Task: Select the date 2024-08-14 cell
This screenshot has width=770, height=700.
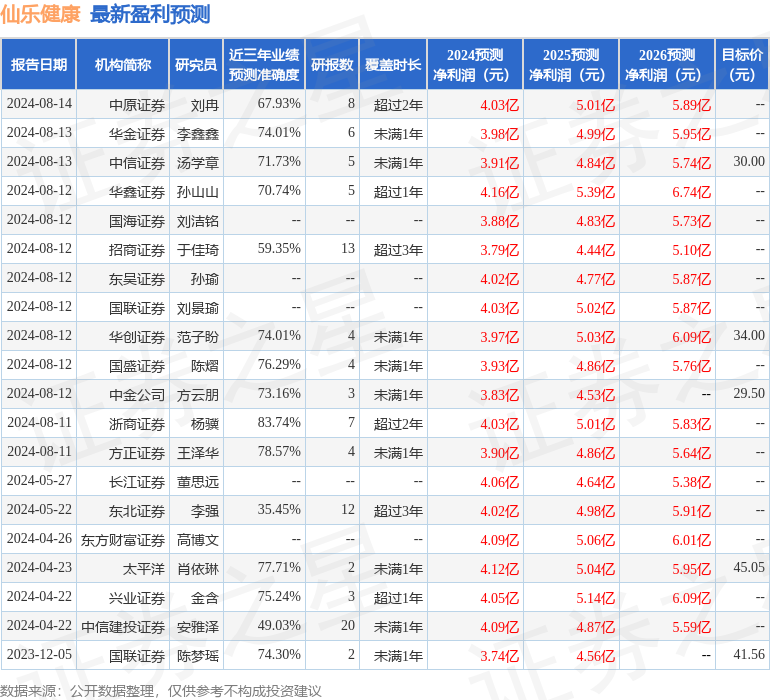Action: (39, 104)
